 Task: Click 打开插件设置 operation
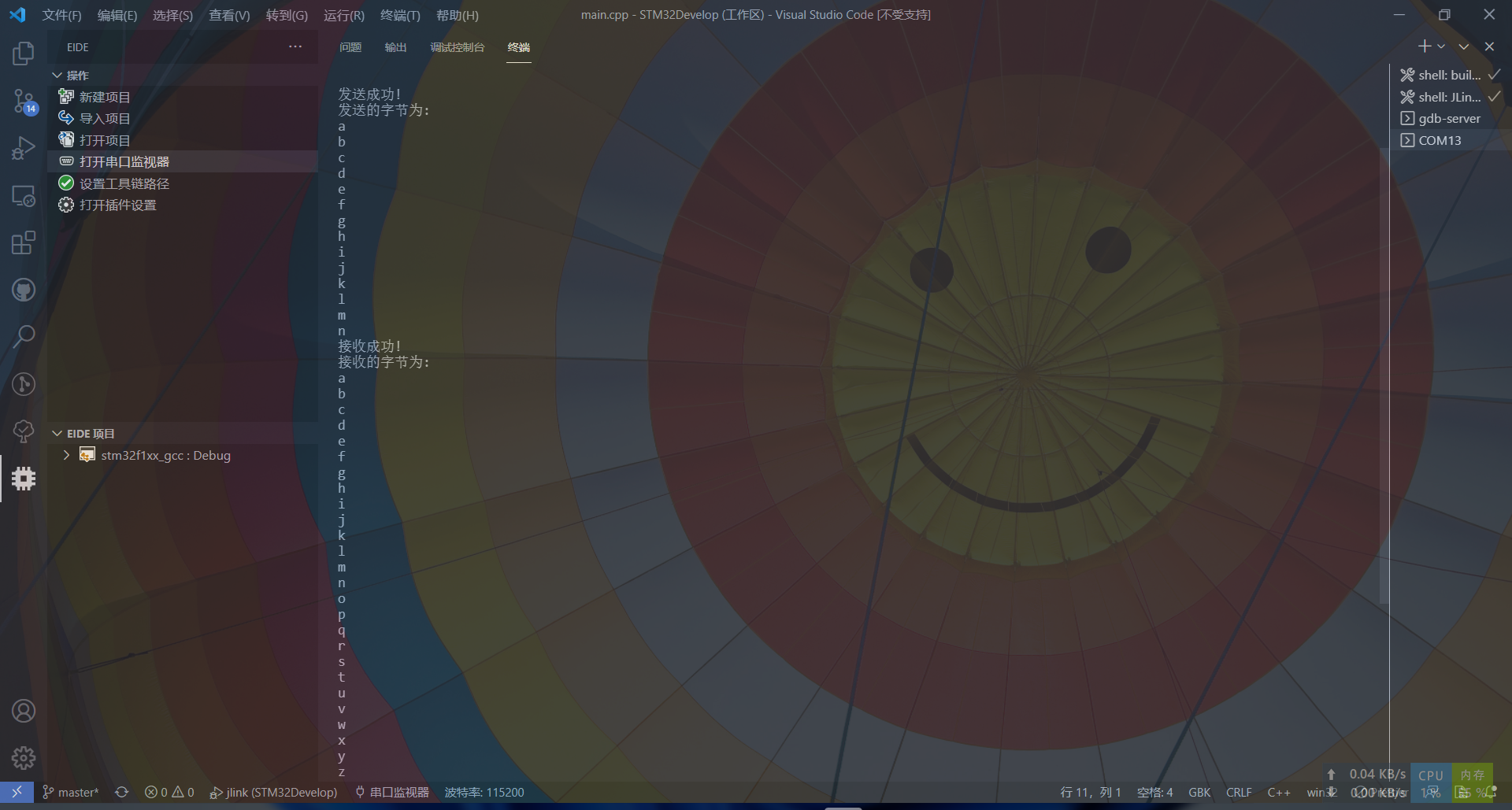[x=118, y=205]
